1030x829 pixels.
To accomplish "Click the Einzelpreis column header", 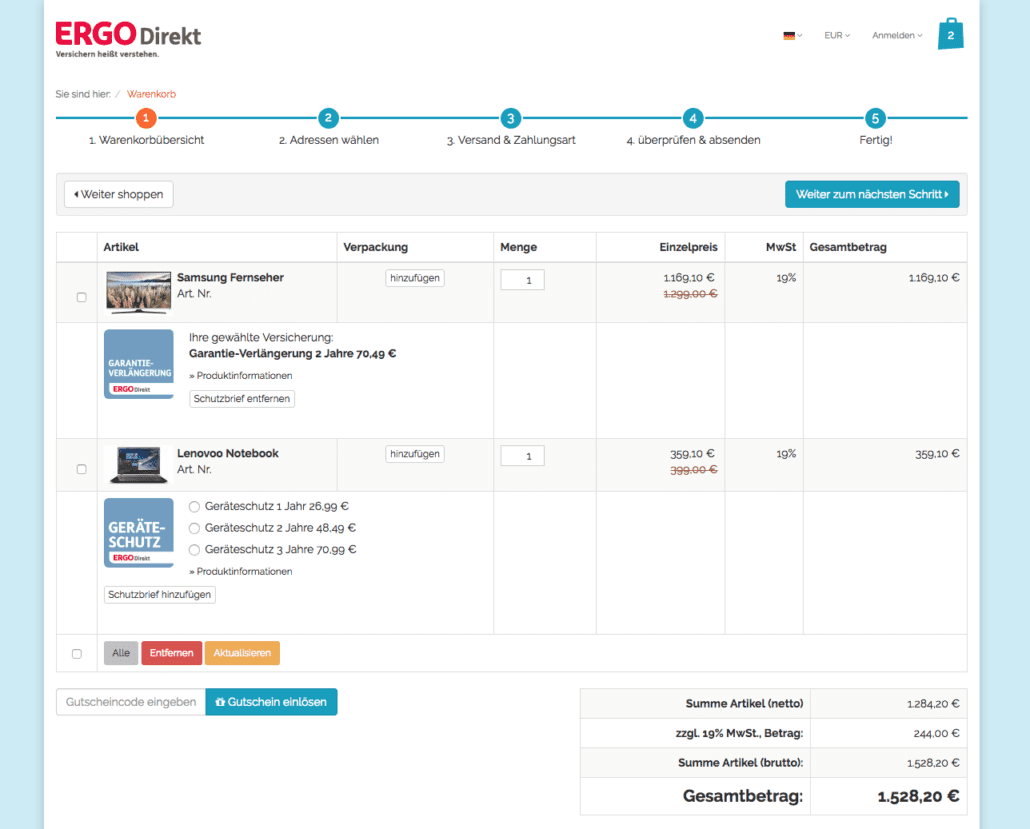I will (688, 247).
